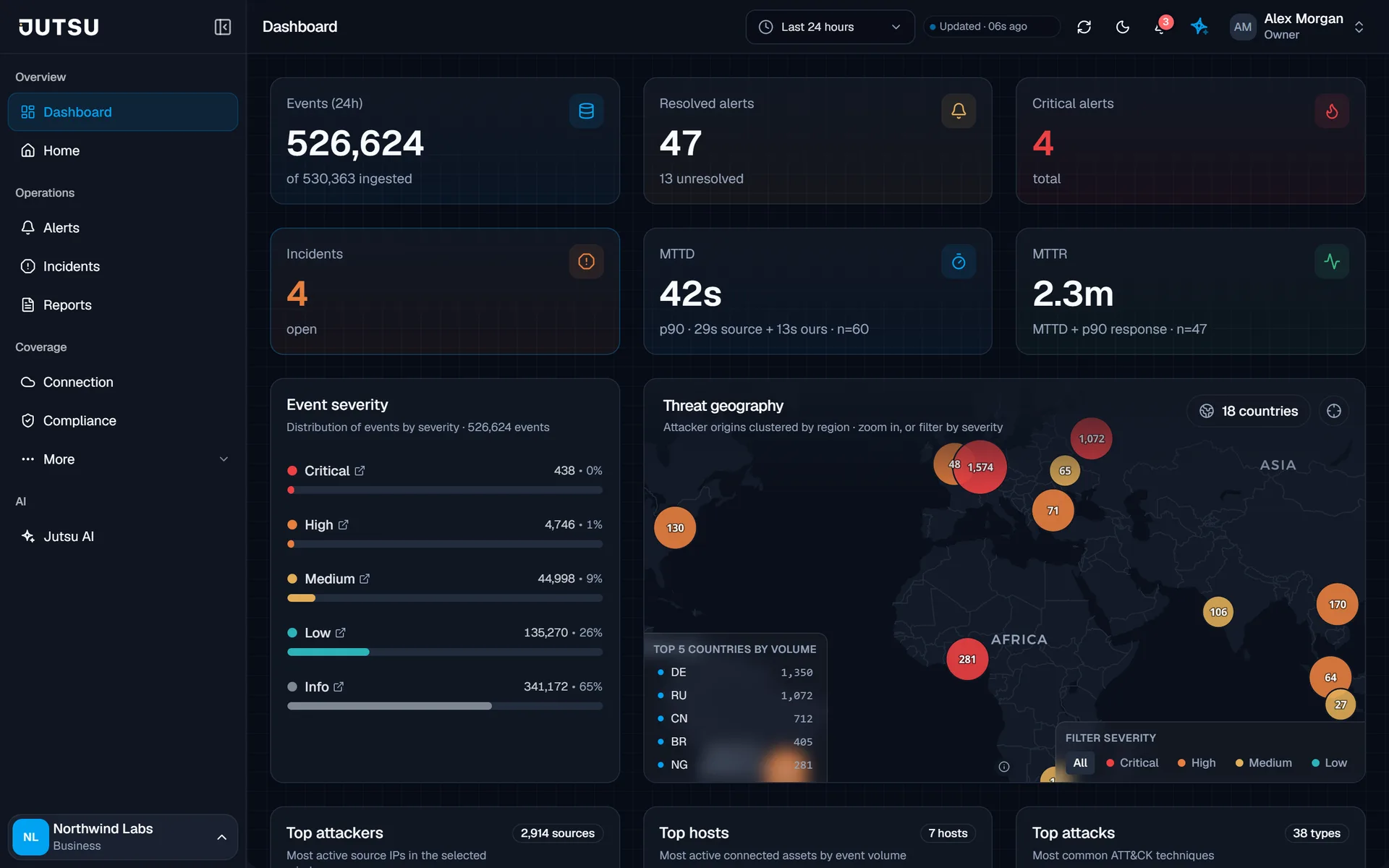Open Jutsu AI in sidebar
This screenshot has height=868, width=1389.
(x=123, y=537)
